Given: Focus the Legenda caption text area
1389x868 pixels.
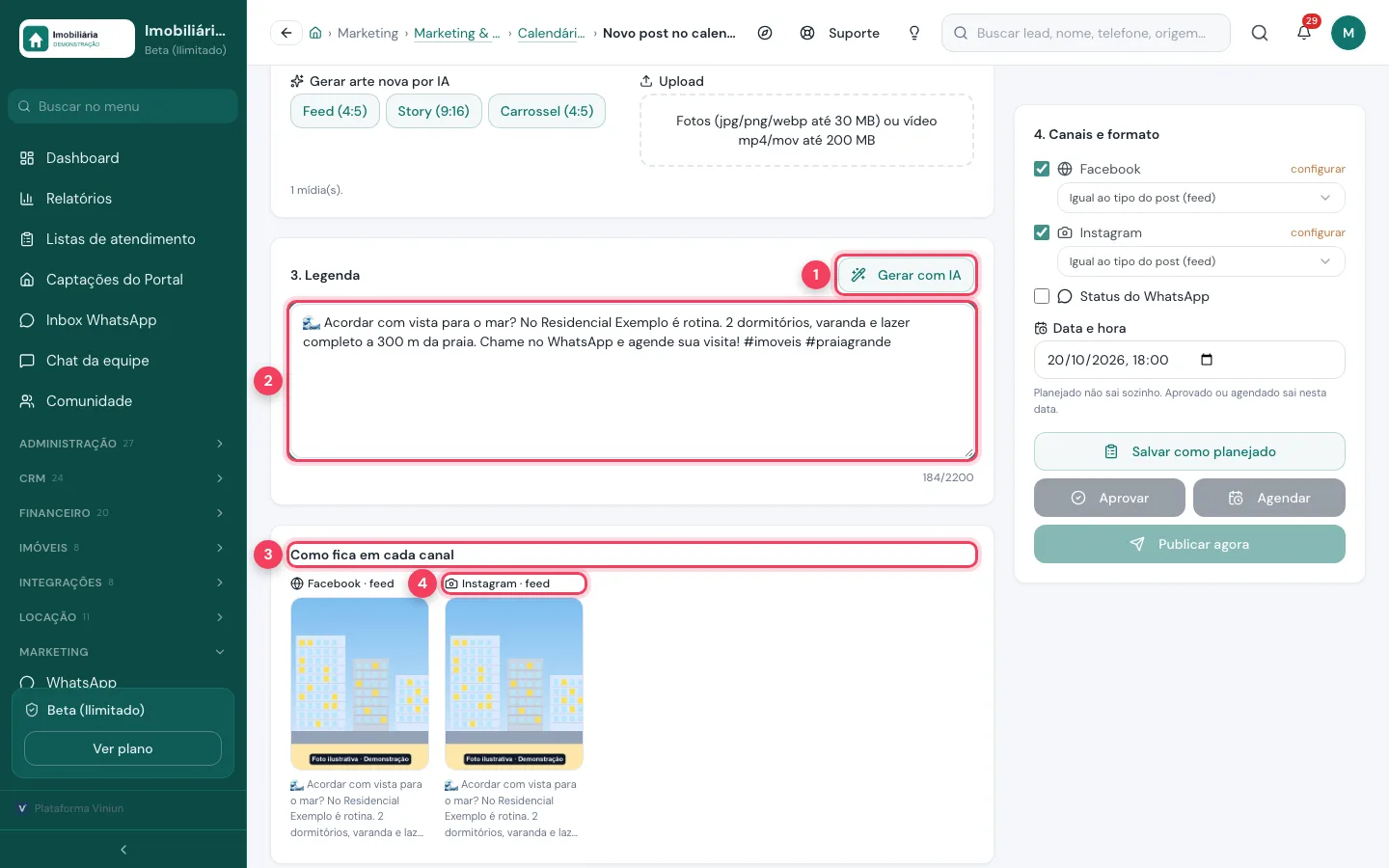Looking at the screenshot, I should pyautogui.click(x=632, y=381).
